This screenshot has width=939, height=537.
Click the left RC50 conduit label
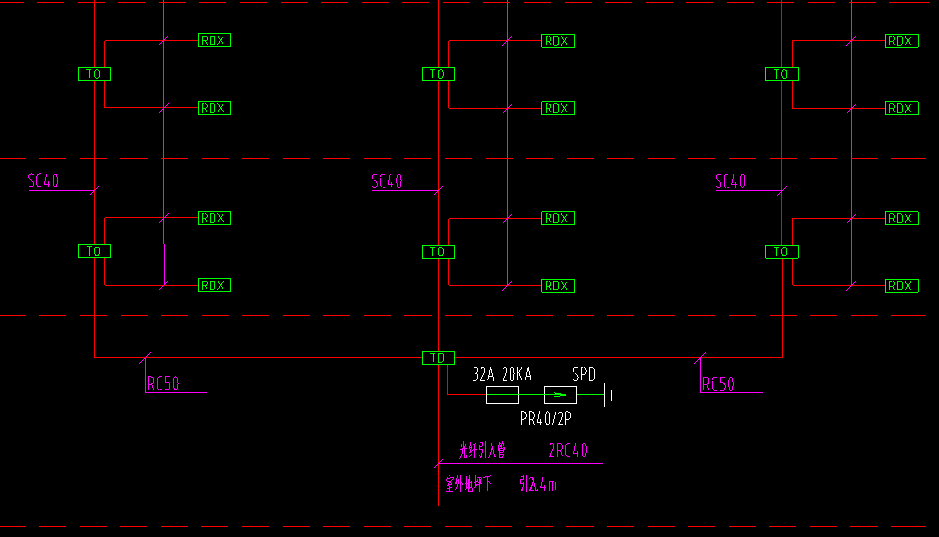(x=163, y=383)
